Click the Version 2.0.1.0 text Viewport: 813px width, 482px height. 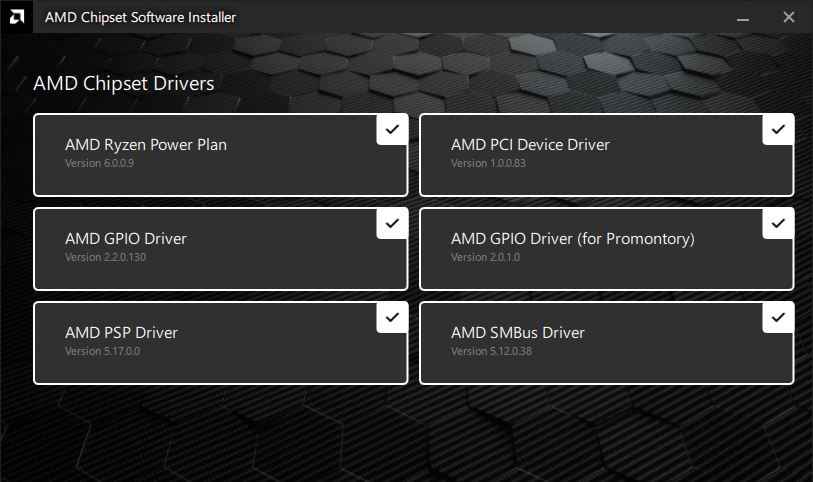point(485,257)
